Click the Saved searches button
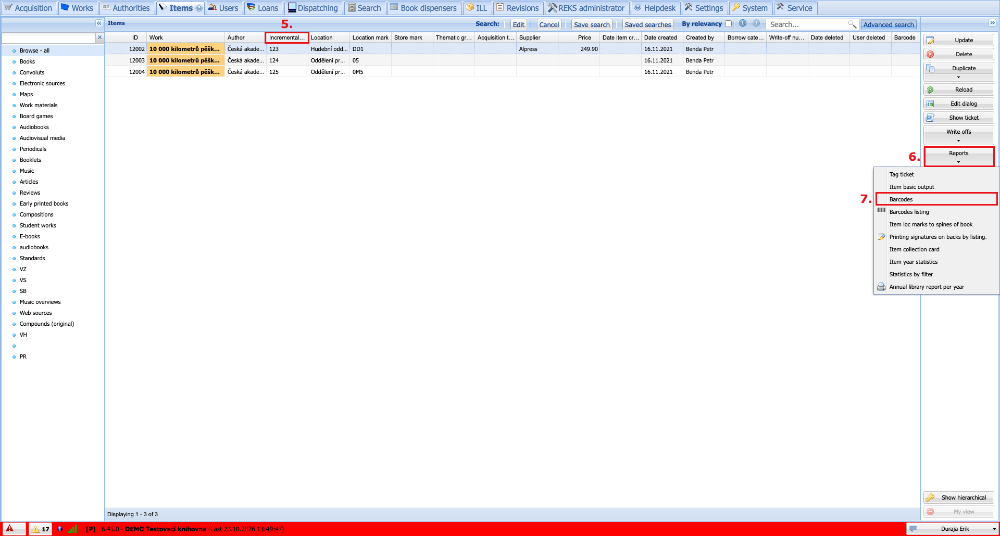The image size is (1000, 536). 647,24
